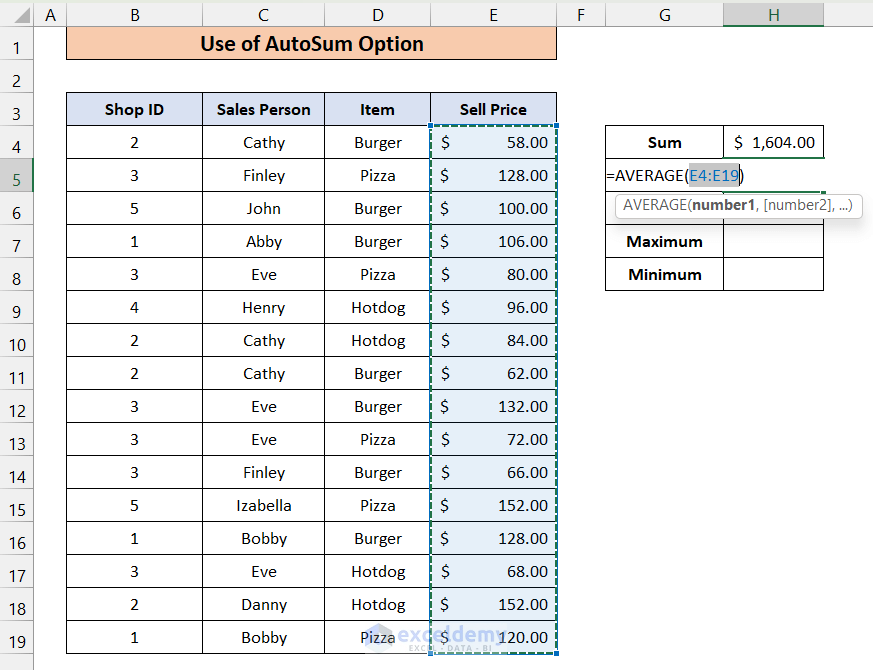The height and width of the screenshot is (670, 873).
Task: Select the empty cell next to Maximum
Action: click(773, 242)
